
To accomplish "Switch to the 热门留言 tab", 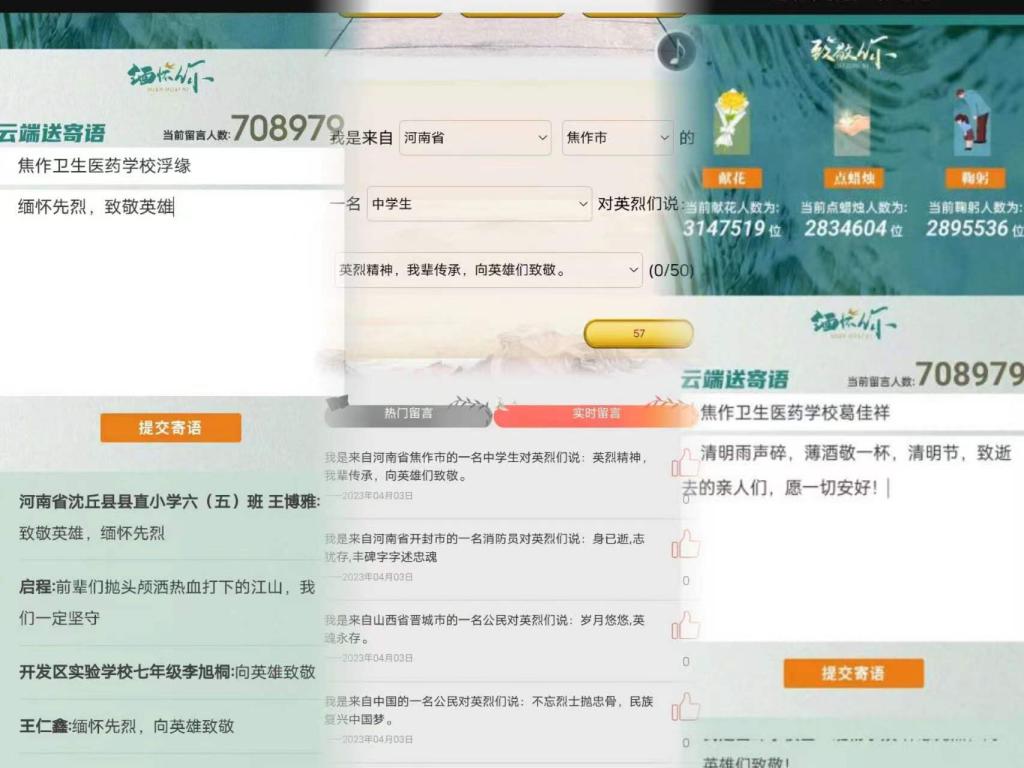I will point(408,412).
